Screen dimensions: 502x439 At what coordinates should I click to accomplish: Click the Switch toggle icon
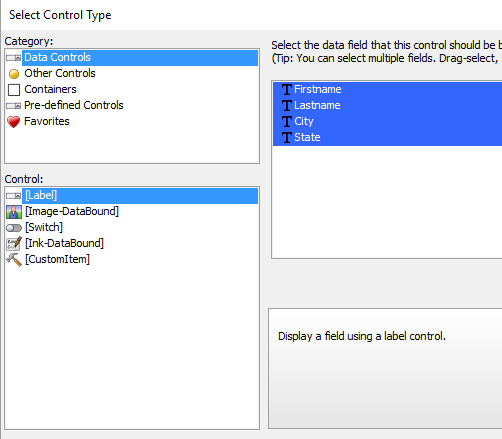[14, 228]
